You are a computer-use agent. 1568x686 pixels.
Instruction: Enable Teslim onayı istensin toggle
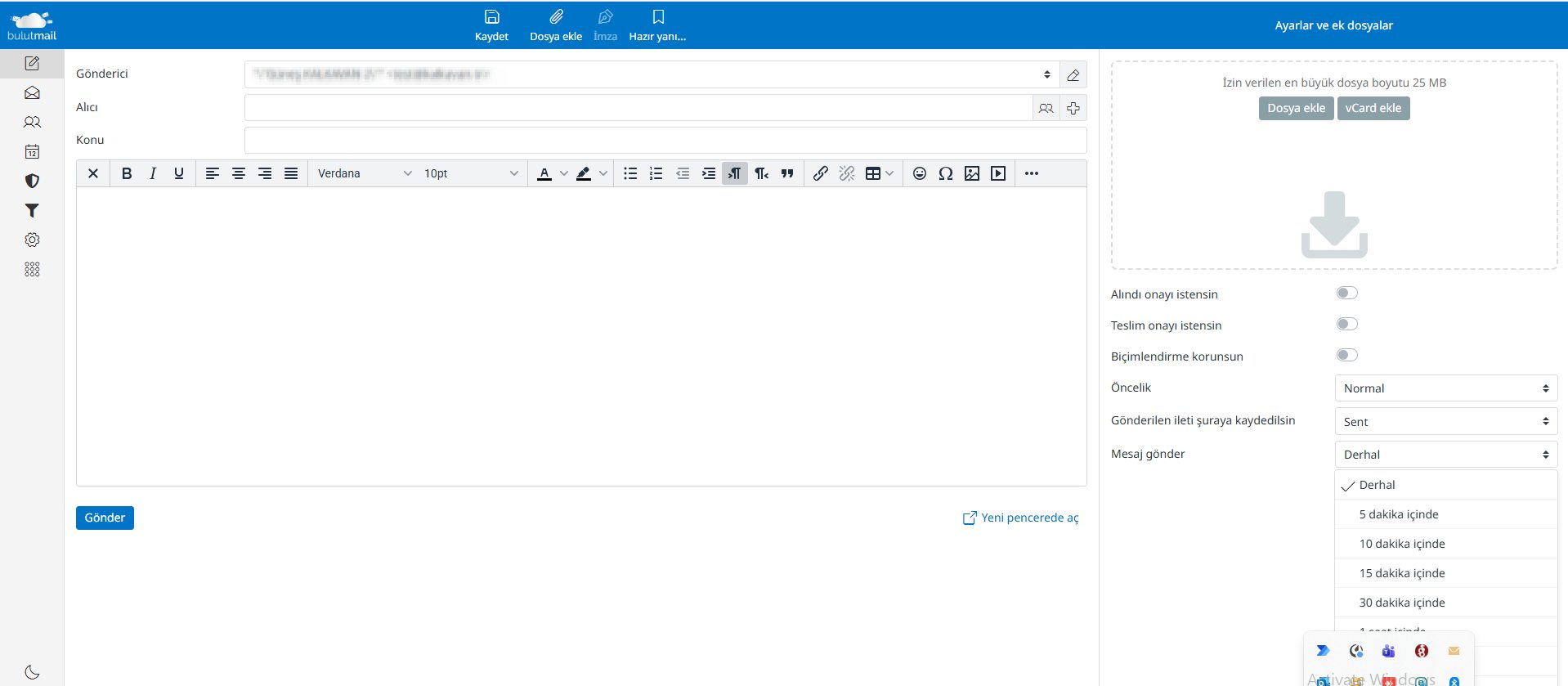[1346, 325]
